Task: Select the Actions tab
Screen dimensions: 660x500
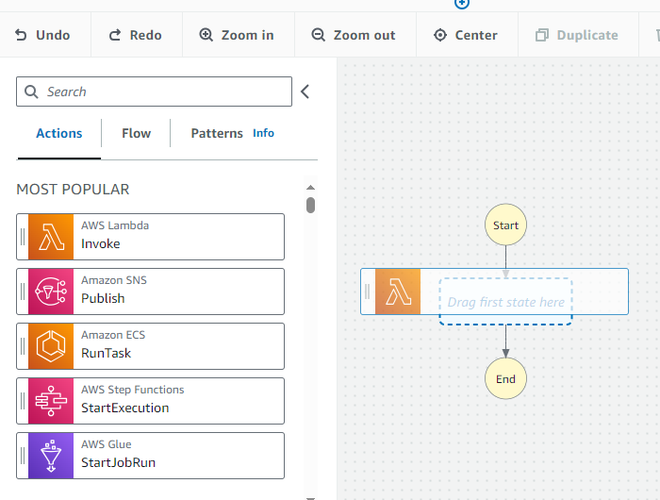Action: 59,133
